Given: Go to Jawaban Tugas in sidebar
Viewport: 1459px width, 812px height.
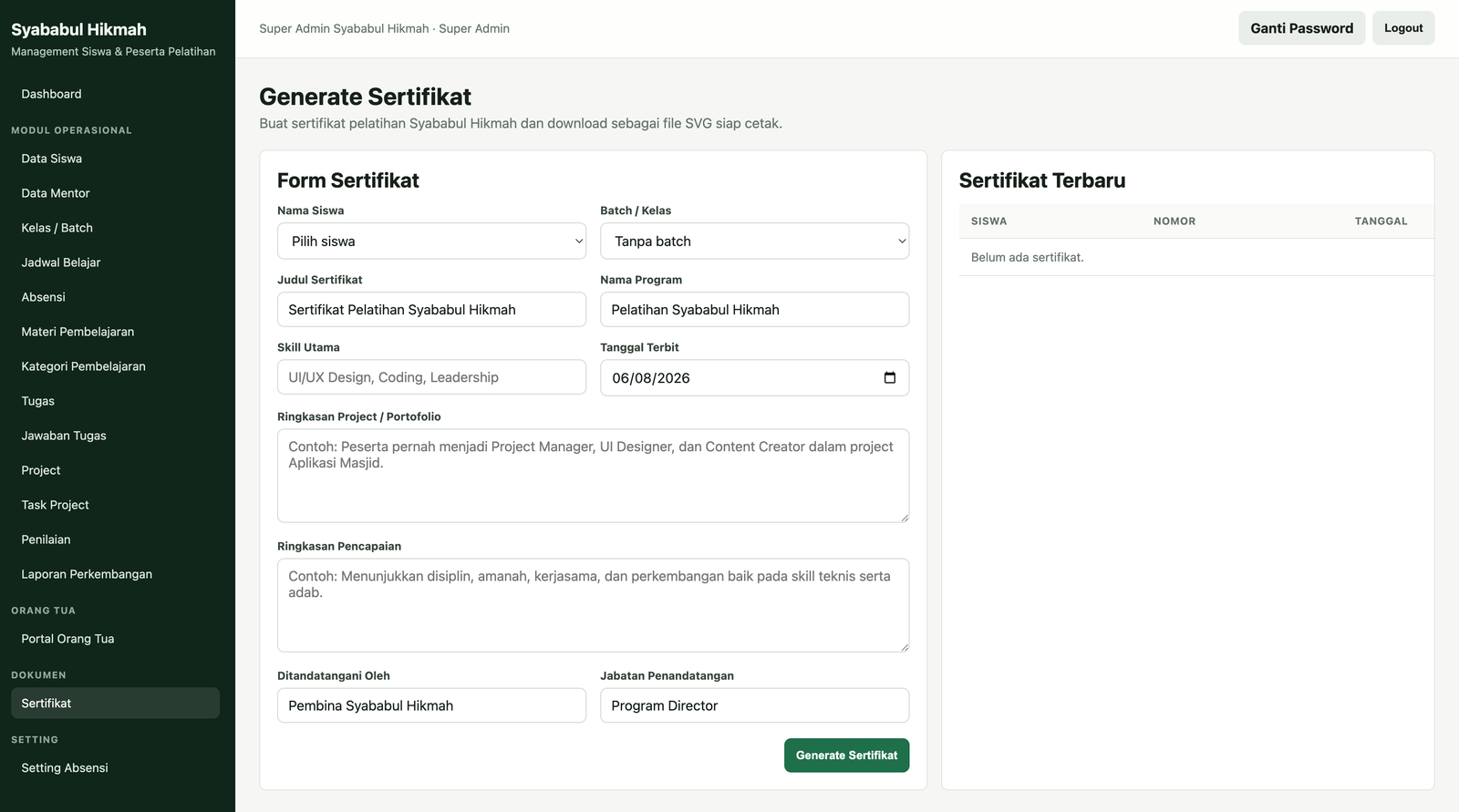Looking at the screenshot, I should click(115, 436).
